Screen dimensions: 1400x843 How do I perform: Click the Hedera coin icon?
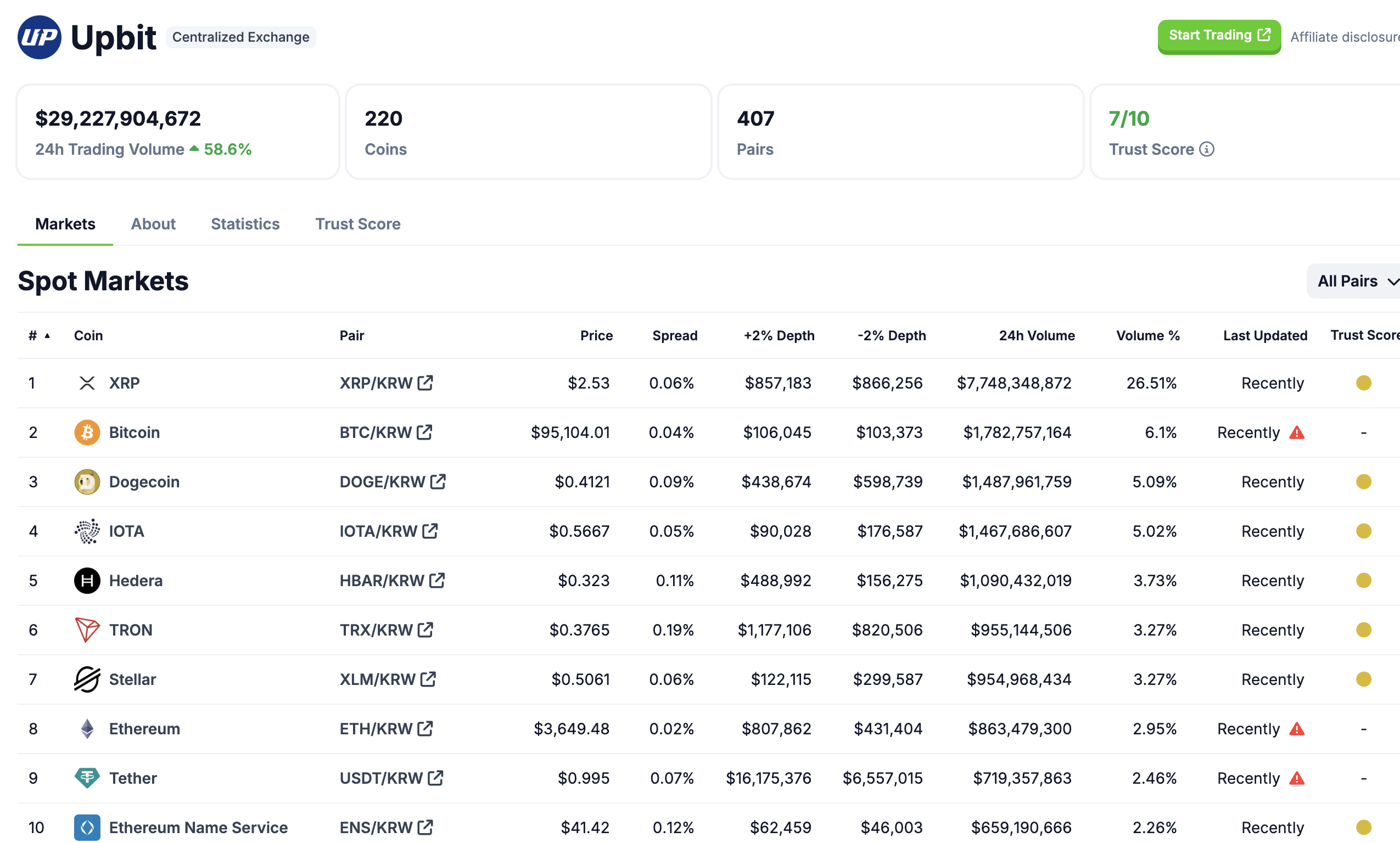click(87, 581)
